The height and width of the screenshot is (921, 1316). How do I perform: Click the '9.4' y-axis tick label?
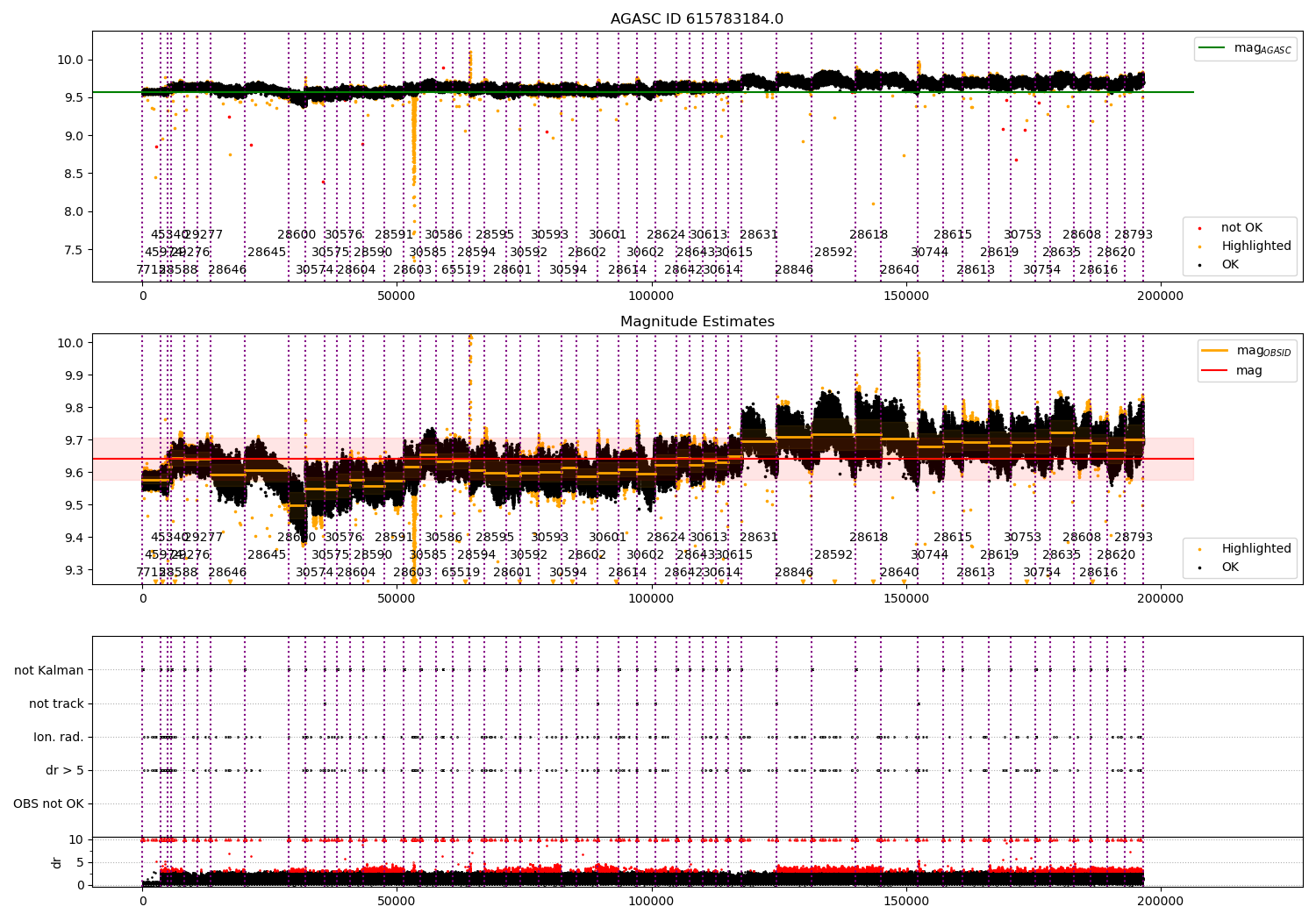(73, 538)
